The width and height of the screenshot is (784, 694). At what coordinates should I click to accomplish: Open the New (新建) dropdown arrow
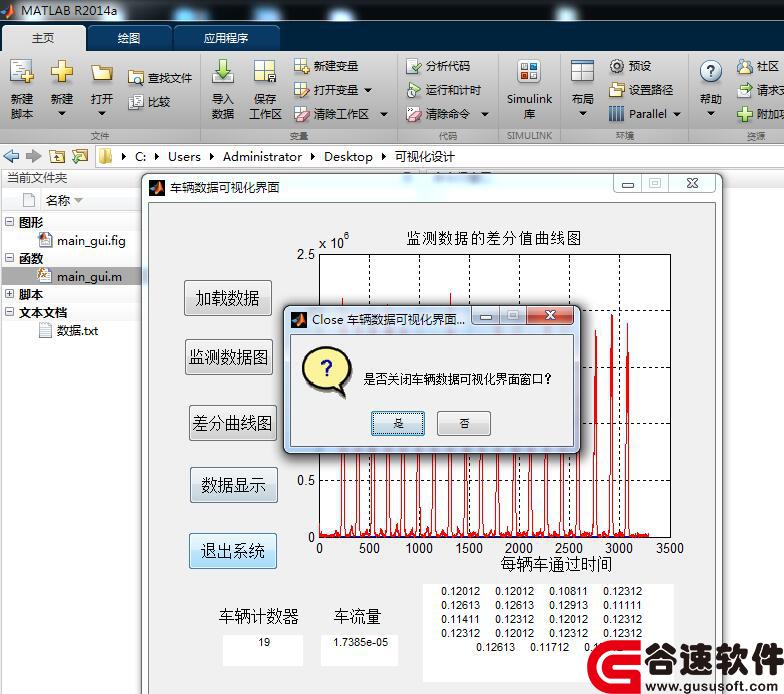[62, 114]
